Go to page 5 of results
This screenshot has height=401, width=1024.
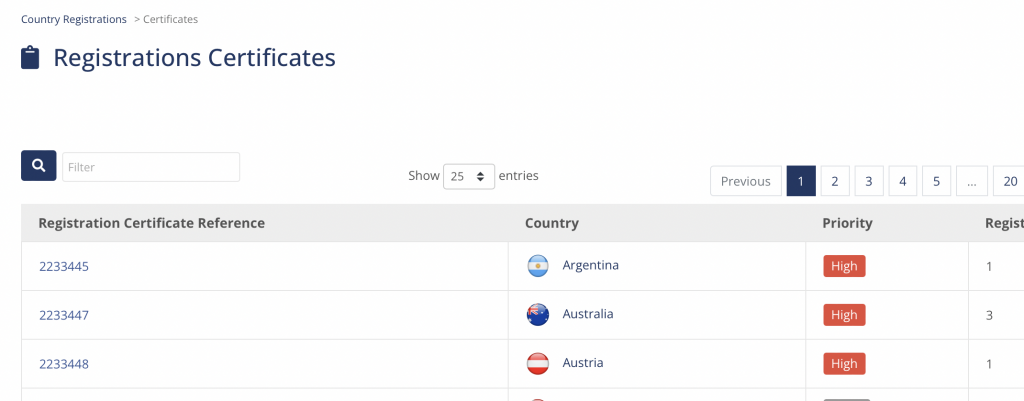tap(936, 181)
